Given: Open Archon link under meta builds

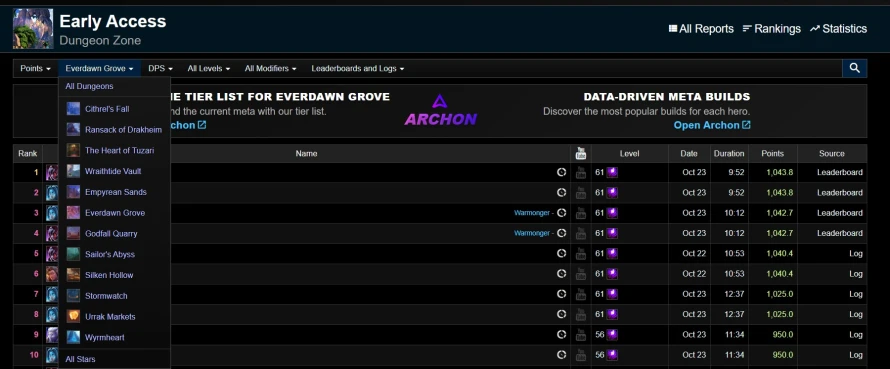Looking at the screenshot, I should (x=712, y=125).
